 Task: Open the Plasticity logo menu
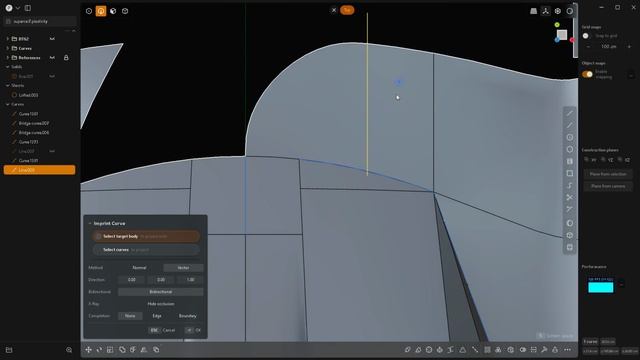pyautogui.click(x=9, y=8)
